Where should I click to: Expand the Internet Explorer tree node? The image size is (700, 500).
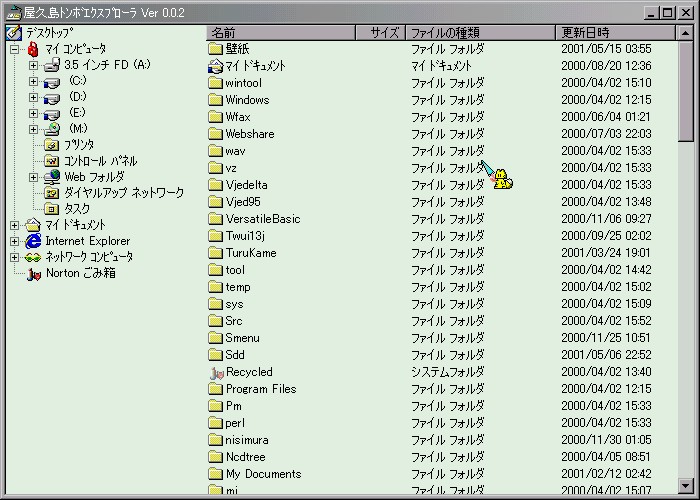[x=15, y=242]
